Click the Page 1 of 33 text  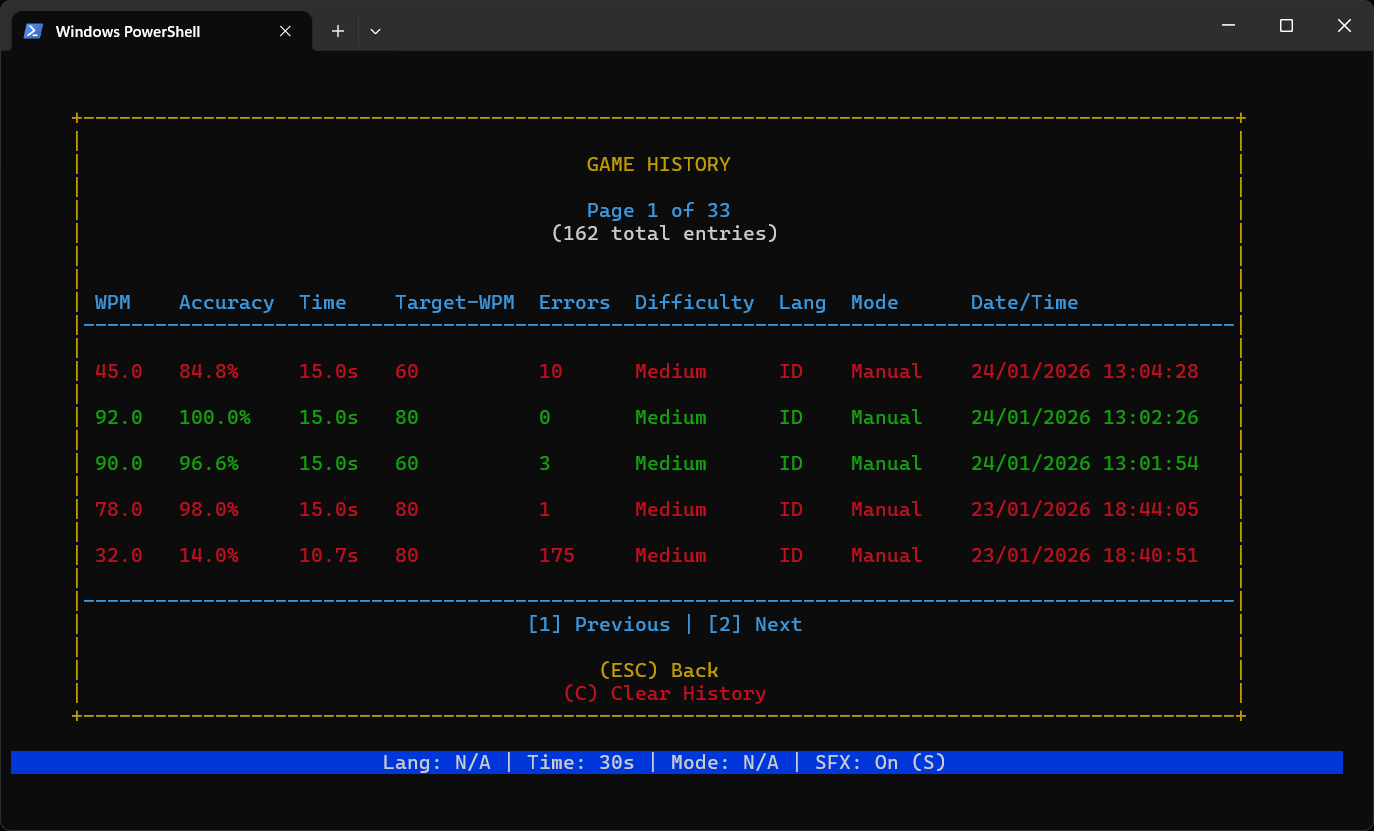(659, 210)
